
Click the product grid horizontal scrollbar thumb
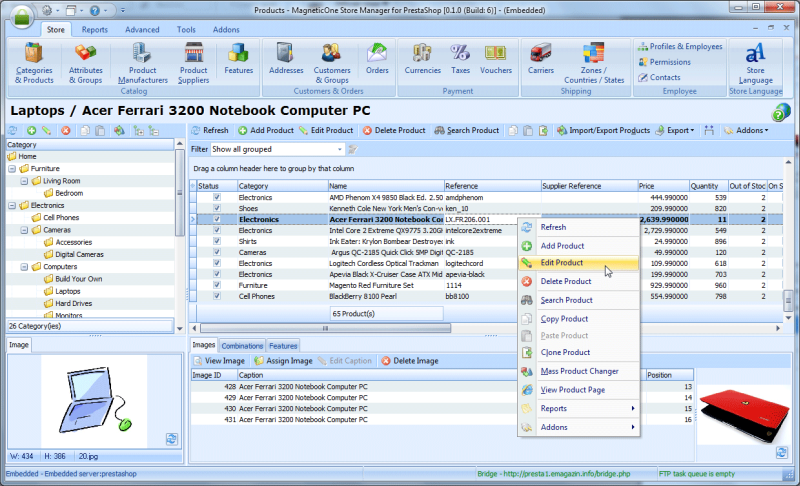(x=326, y=328)
